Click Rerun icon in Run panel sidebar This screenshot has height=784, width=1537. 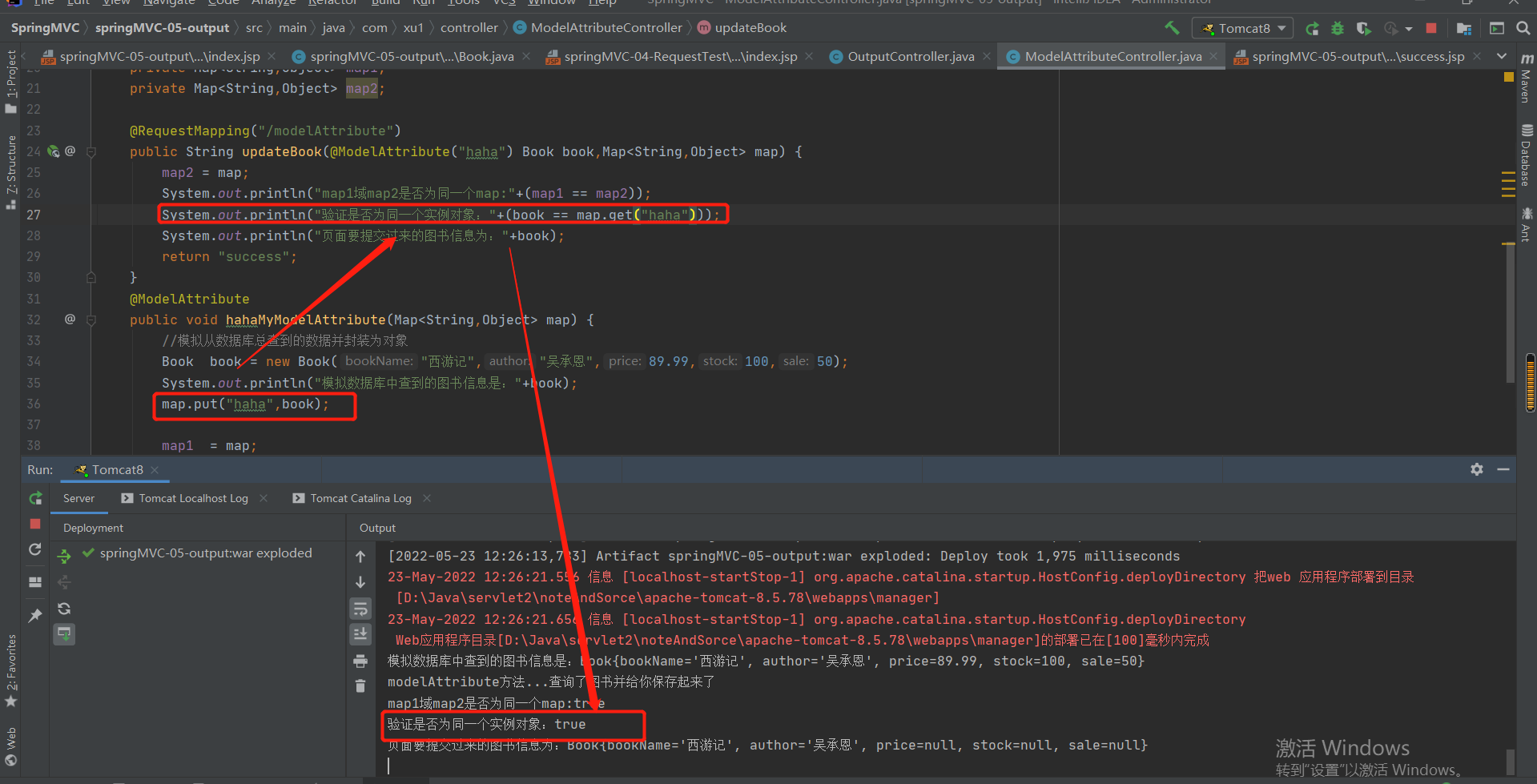tap(35, 498)
